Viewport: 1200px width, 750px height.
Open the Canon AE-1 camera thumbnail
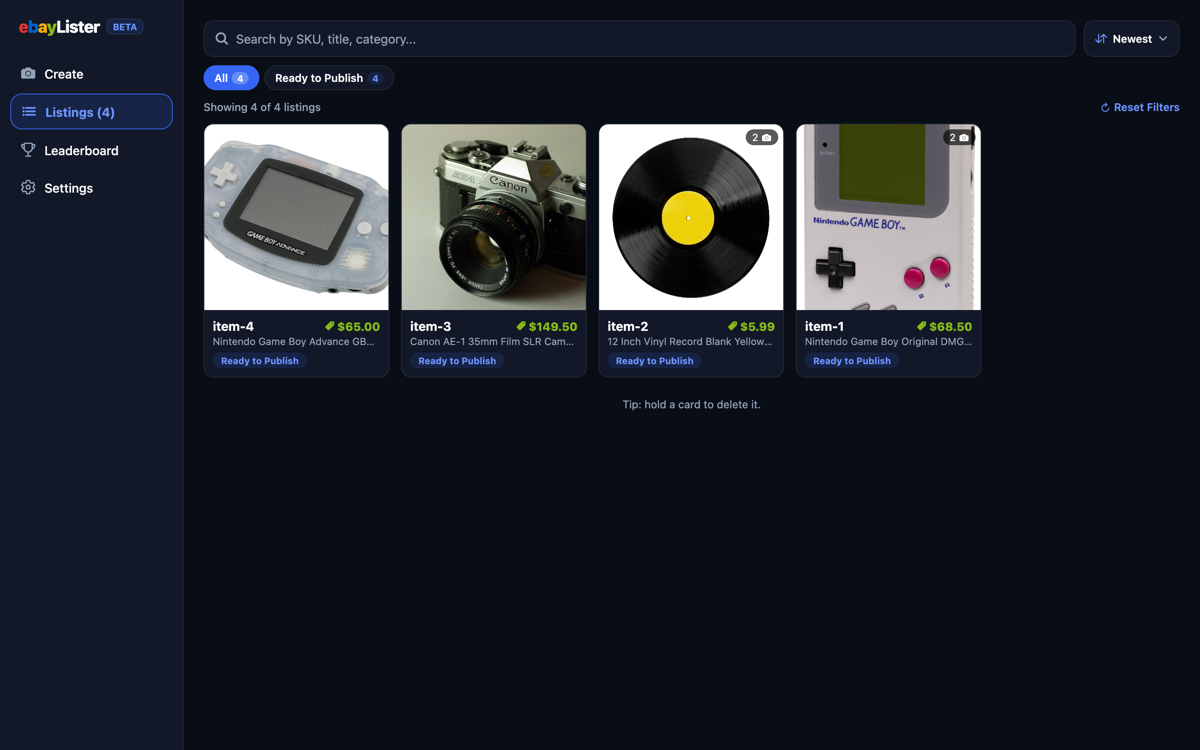pyautogui.click(x=494, y=217)
